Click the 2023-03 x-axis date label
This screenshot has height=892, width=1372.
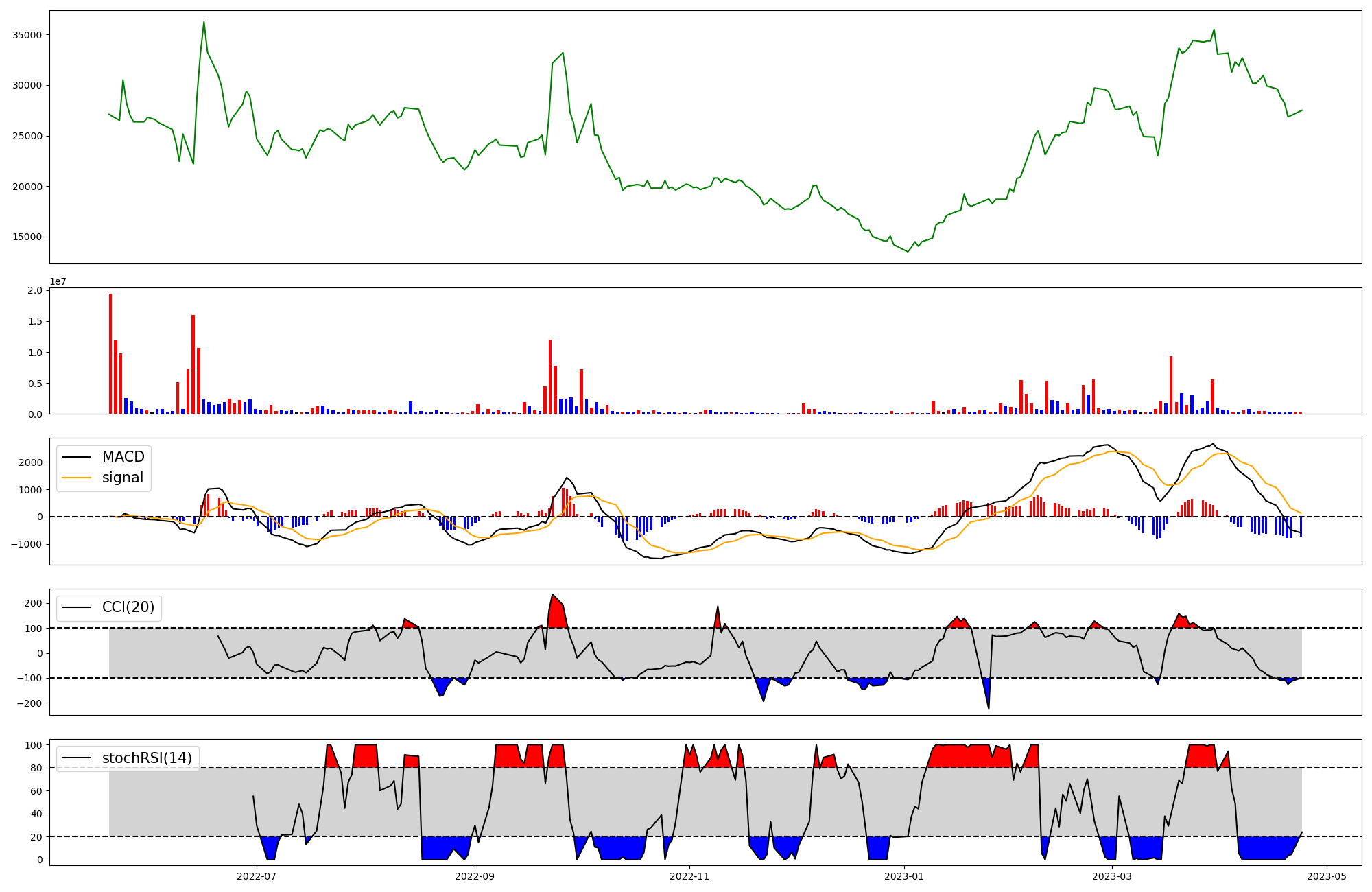tap(1111, 876)
